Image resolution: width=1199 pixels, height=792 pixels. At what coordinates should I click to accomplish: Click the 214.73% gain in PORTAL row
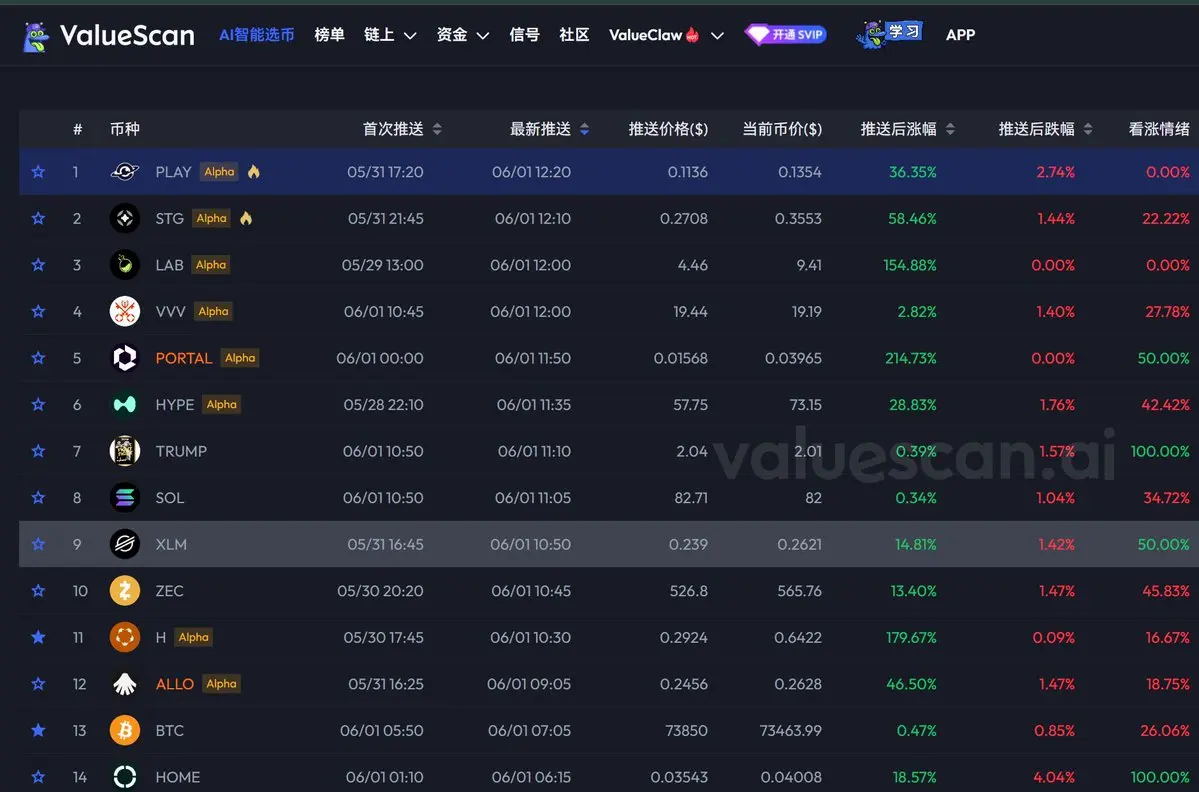tap(911, 359)
